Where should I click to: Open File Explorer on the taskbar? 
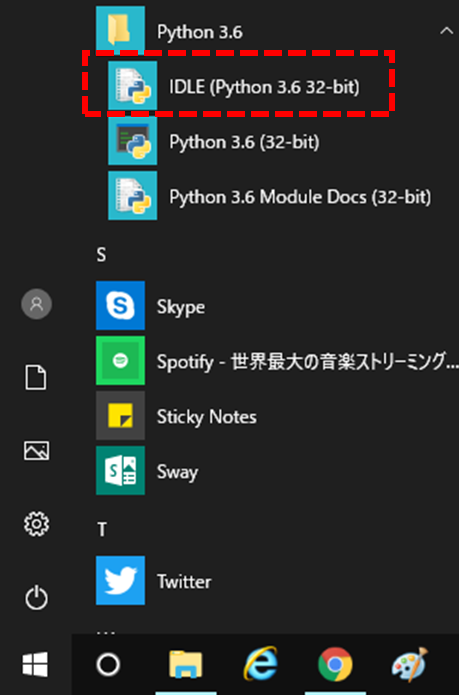[186, 664]
